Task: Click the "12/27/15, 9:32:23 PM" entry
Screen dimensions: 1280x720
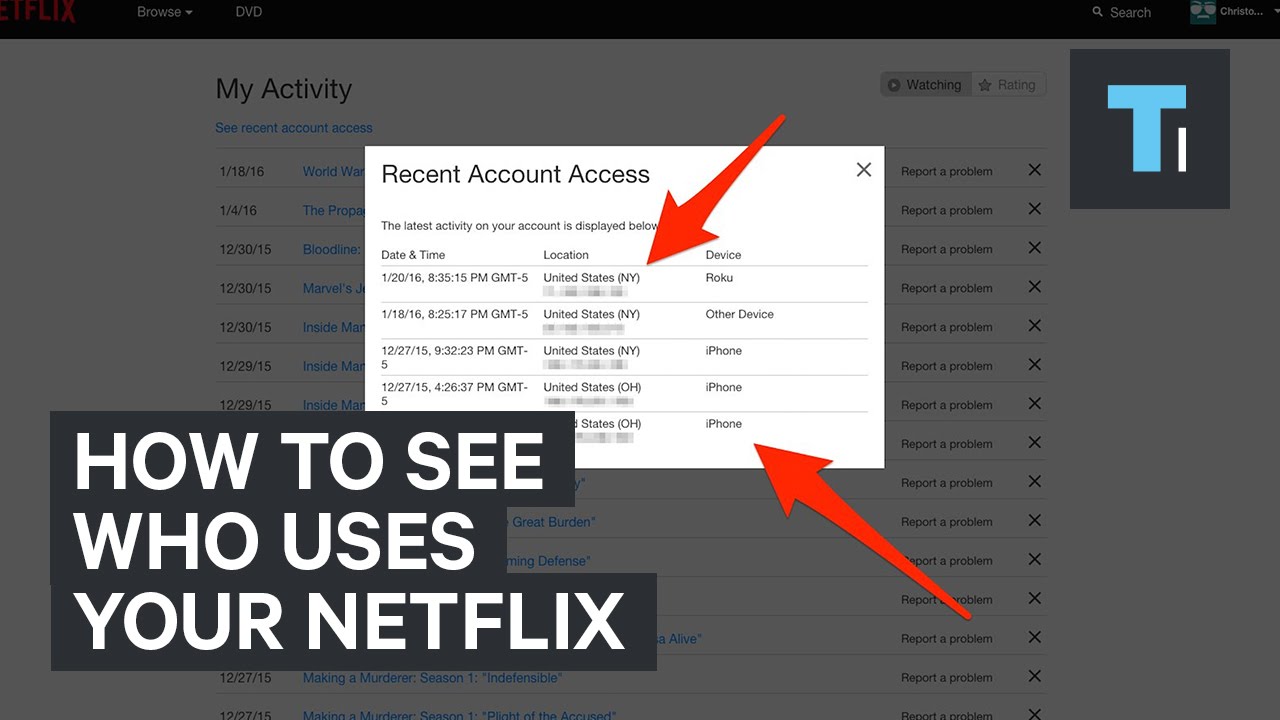Action: (x=455, y=357)
